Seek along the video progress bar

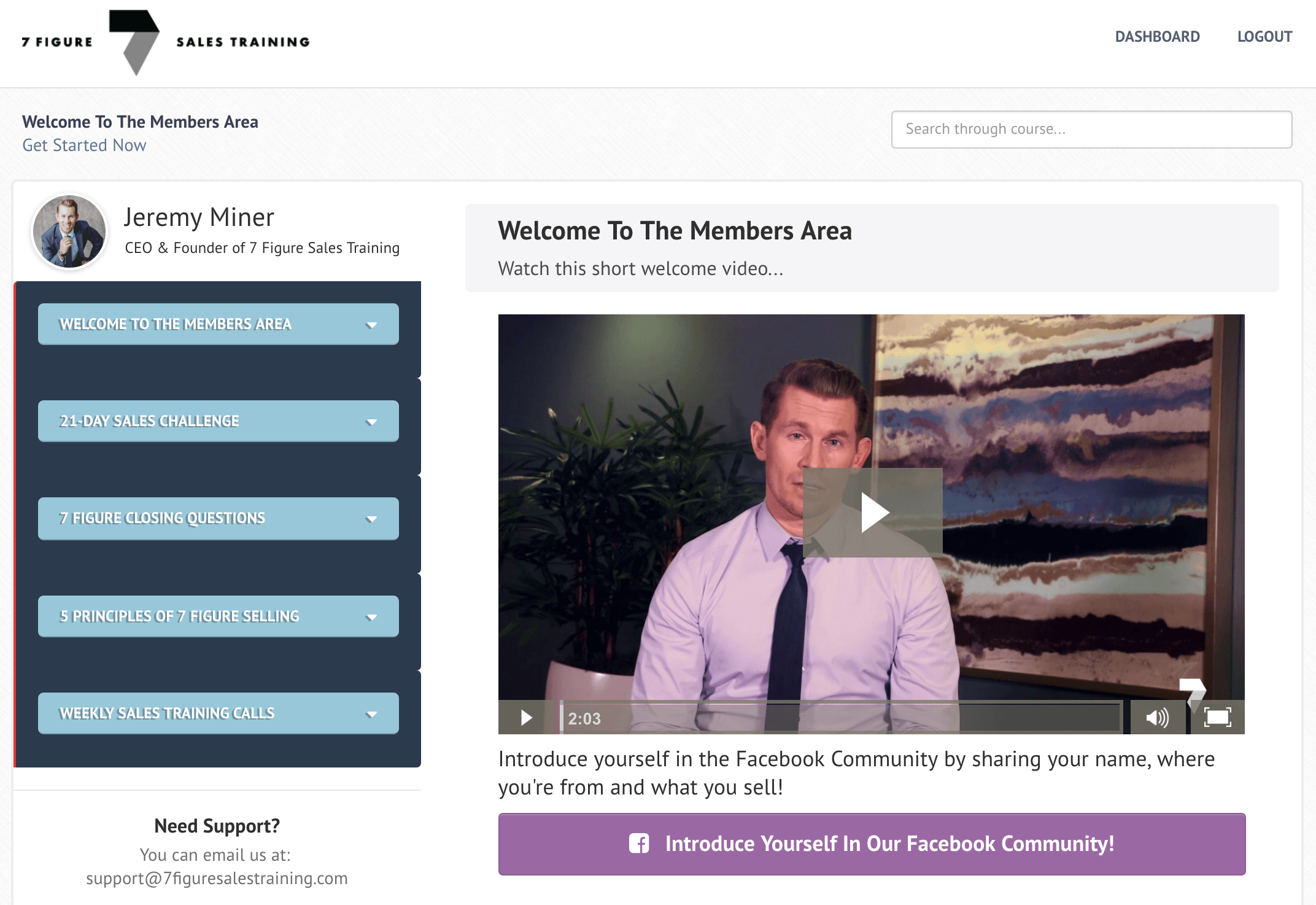[841, 717]
